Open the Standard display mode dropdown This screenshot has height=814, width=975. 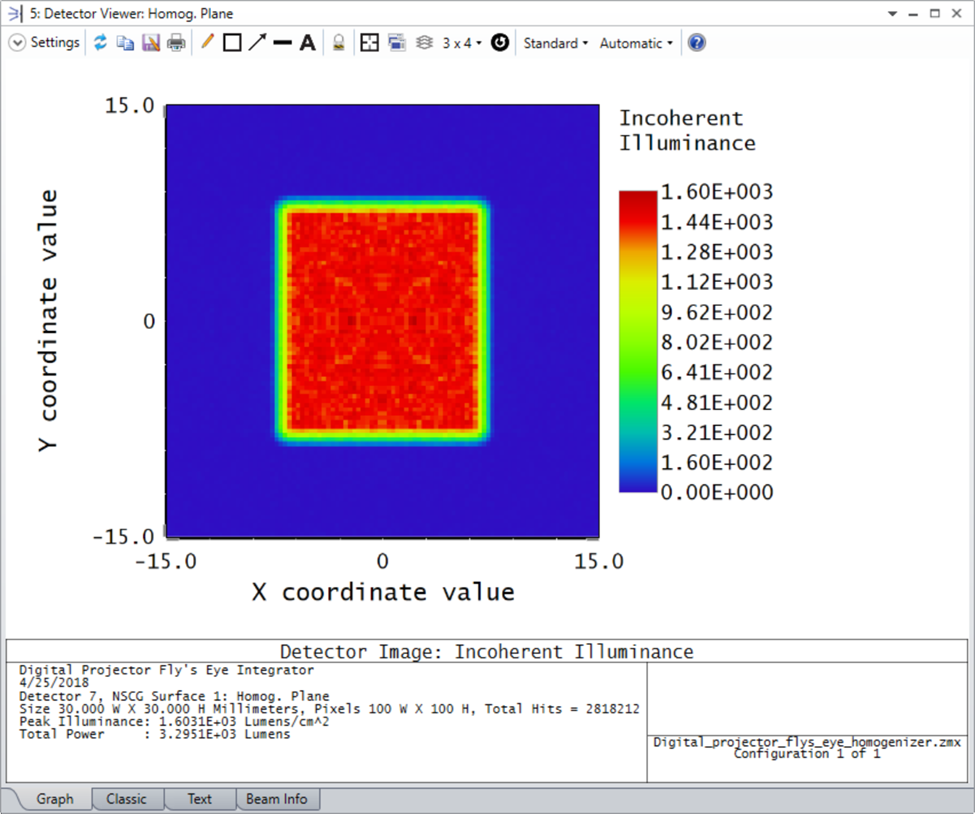point(554,42)
